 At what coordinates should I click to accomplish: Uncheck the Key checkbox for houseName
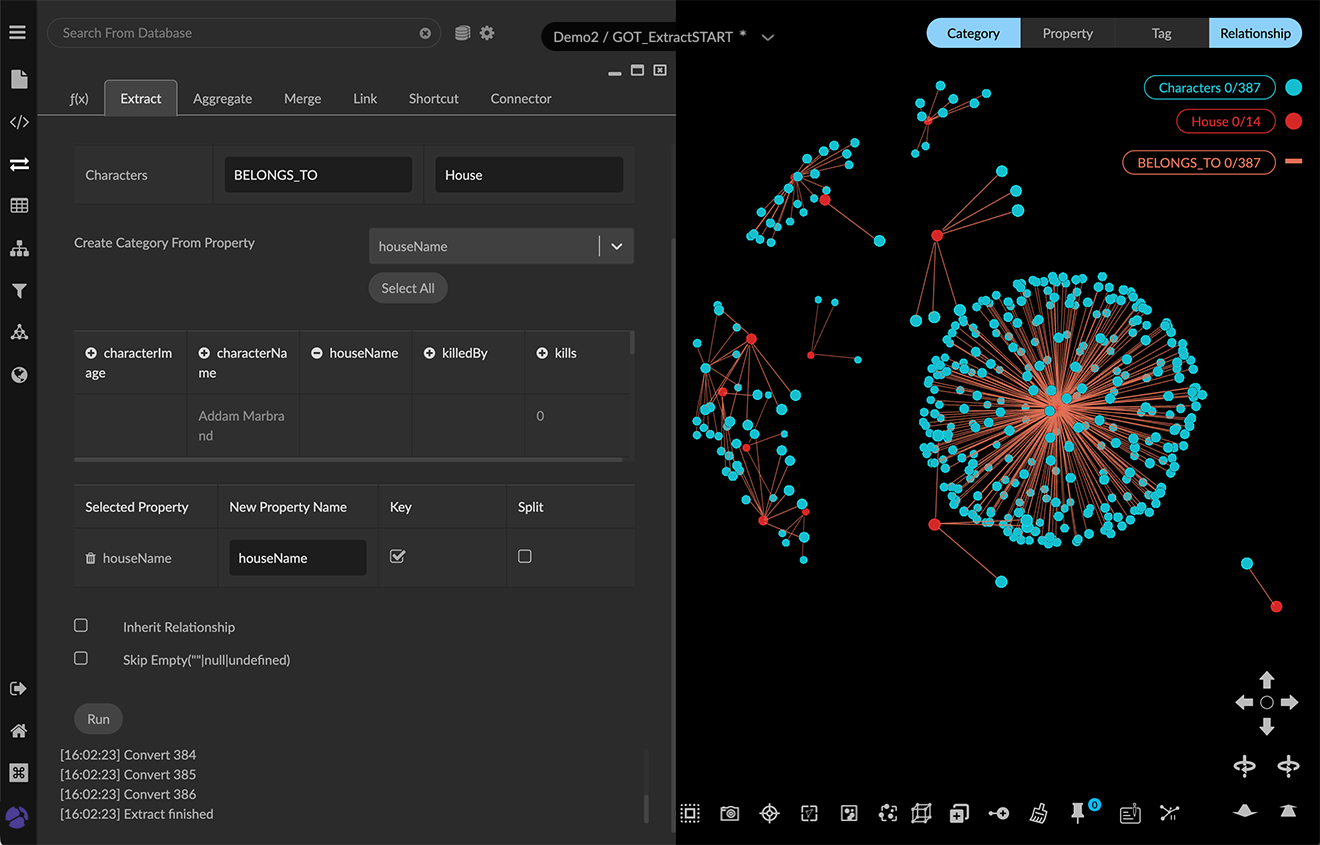(x=397, y=557)
